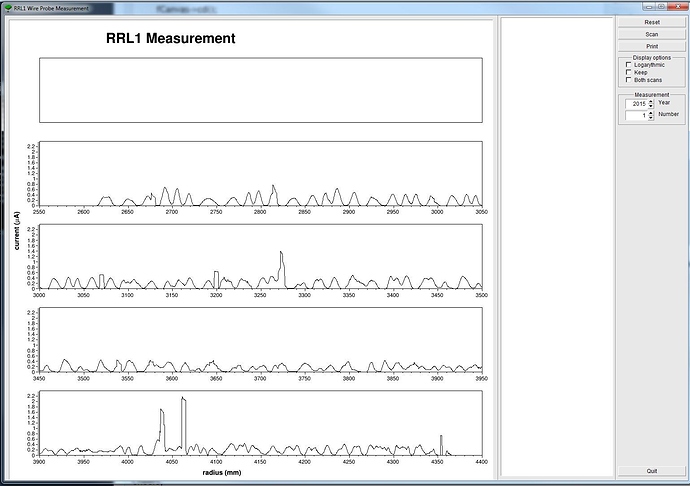Click the empty box above the plots
This screenshot has width=690, height=486.
tap(261, 90)
